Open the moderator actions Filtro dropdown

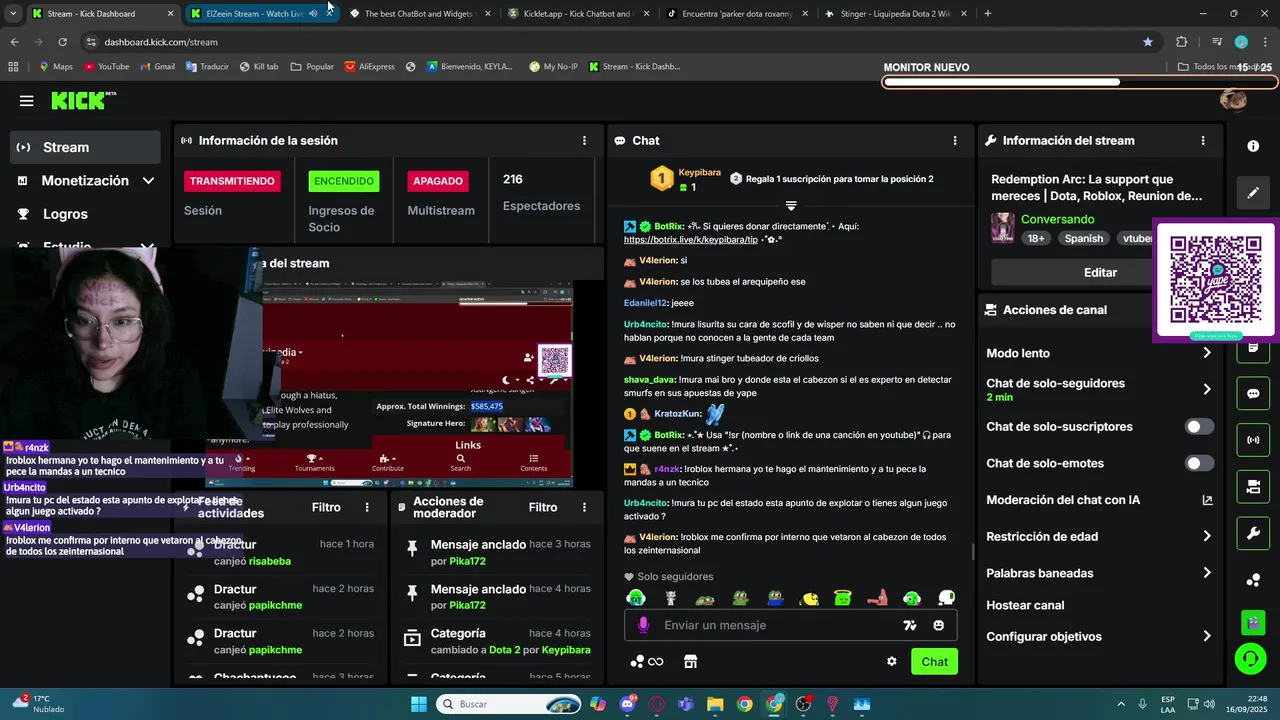point(543,508)
